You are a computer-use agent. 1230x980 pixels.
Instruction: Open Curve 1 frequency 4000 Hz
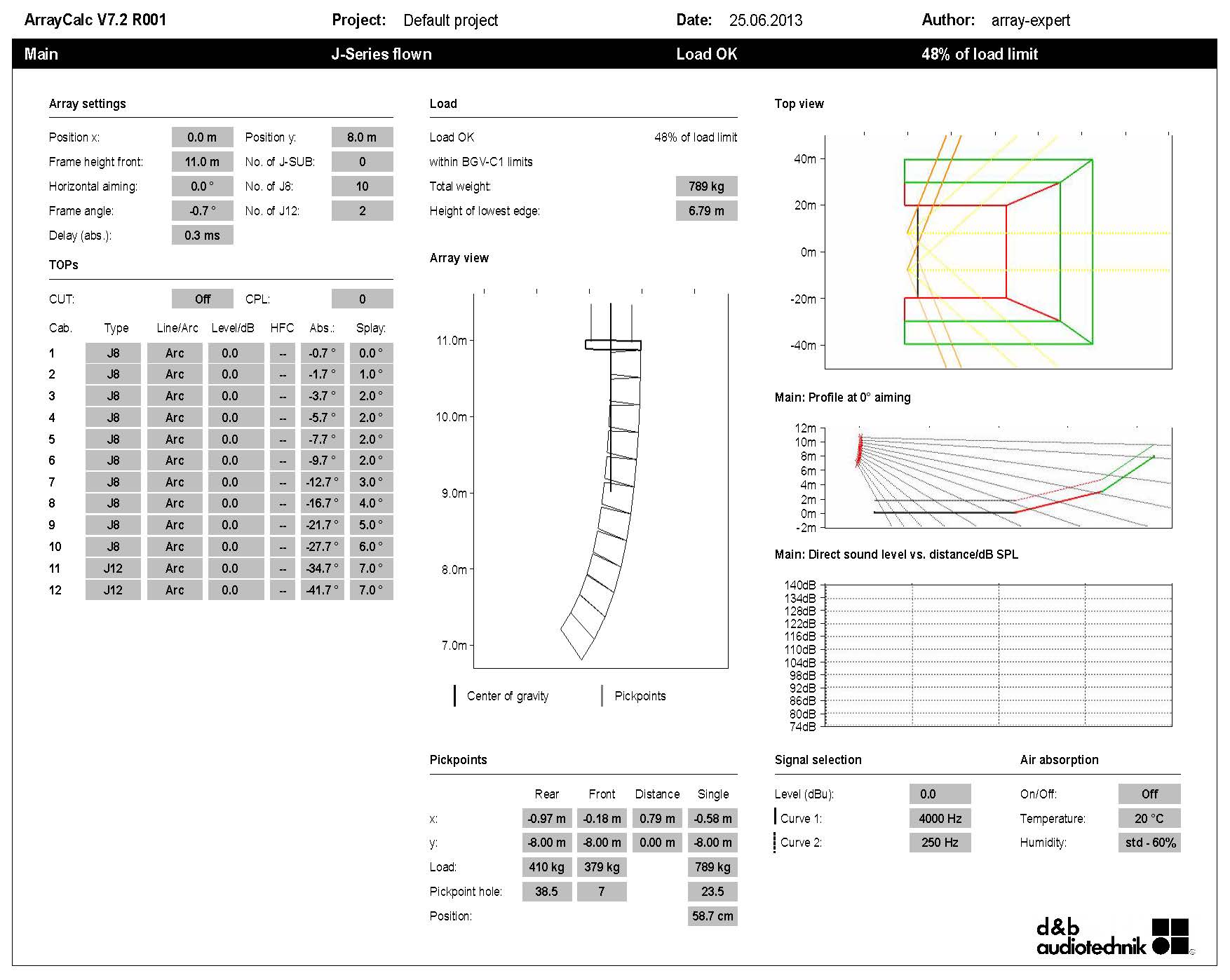940,819
